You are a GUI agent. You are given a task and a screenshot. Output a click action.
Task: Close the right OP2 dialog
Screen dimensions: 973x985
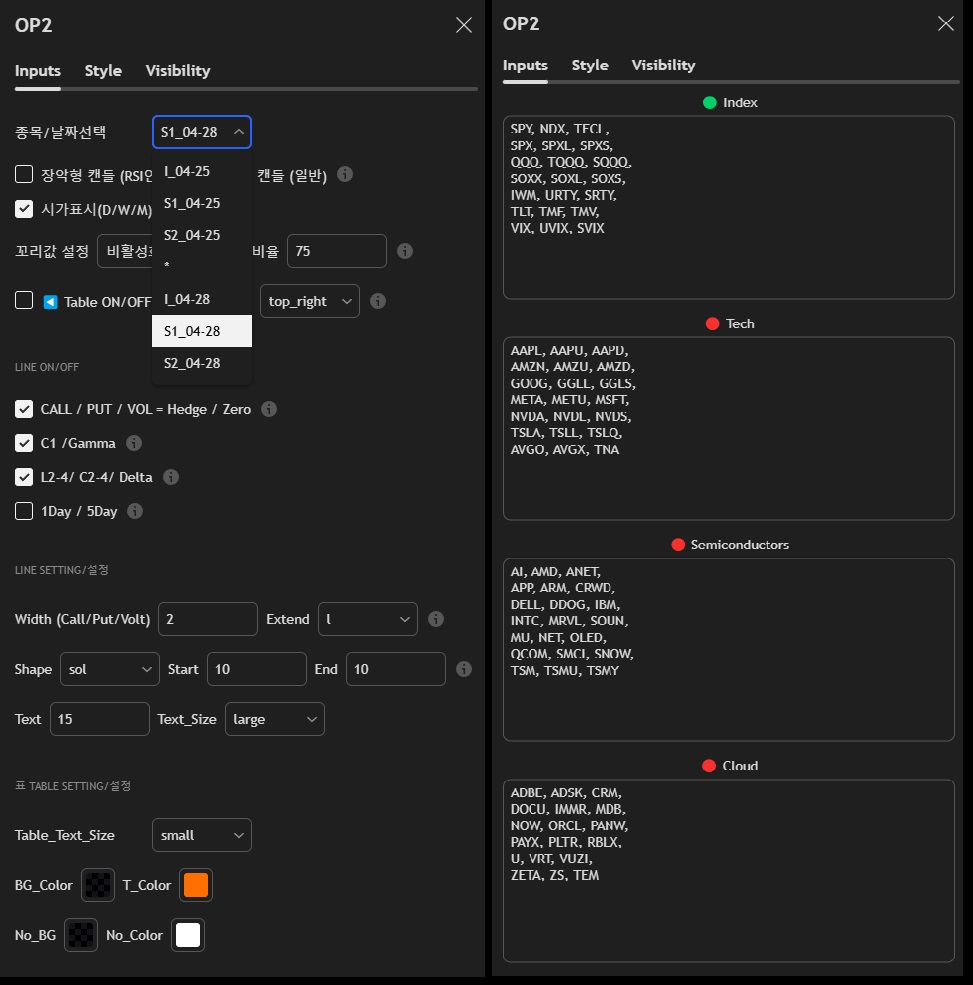coord(945,24)
